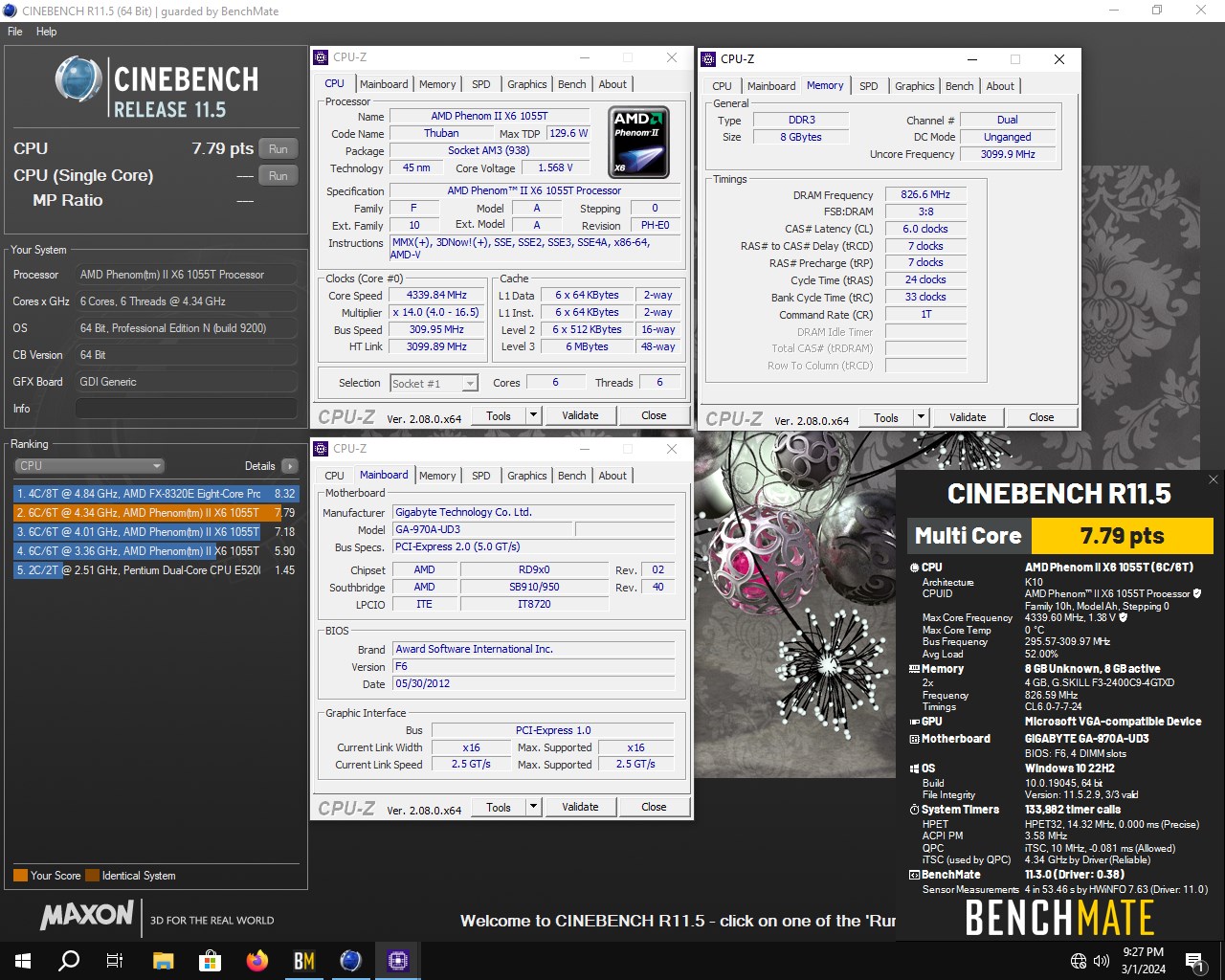The height and width of the screenshot is (980, 1225).
Task: Open Task View
Action: click(115, 961)
